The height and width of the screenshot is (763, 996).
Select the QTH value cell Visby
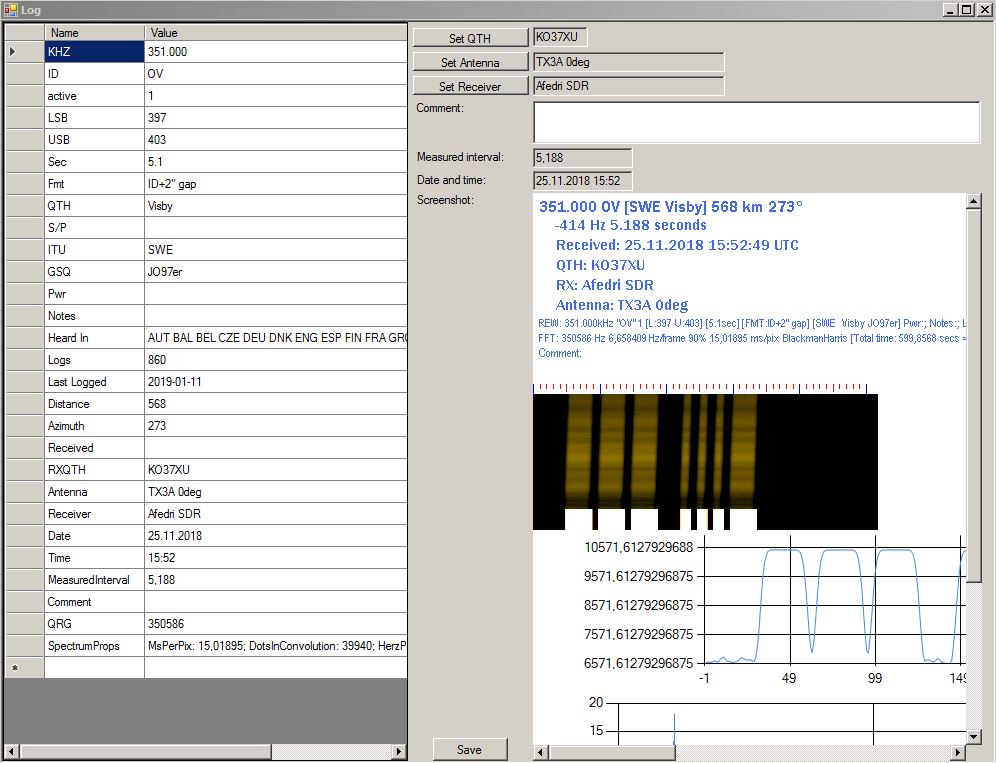click(276, 206)
